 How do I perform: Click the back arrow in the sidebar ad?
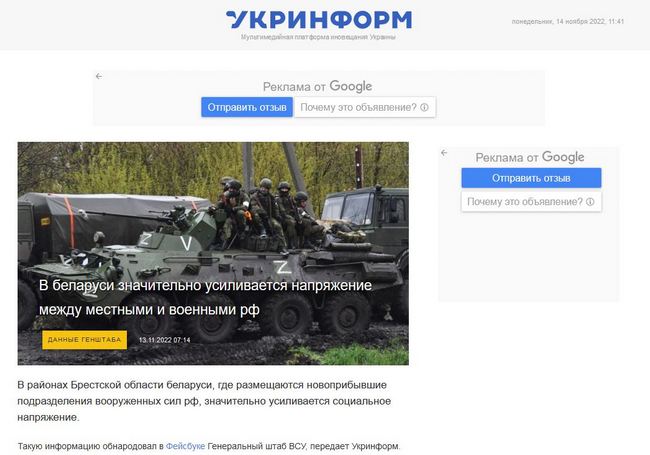(x=444, y=153)
